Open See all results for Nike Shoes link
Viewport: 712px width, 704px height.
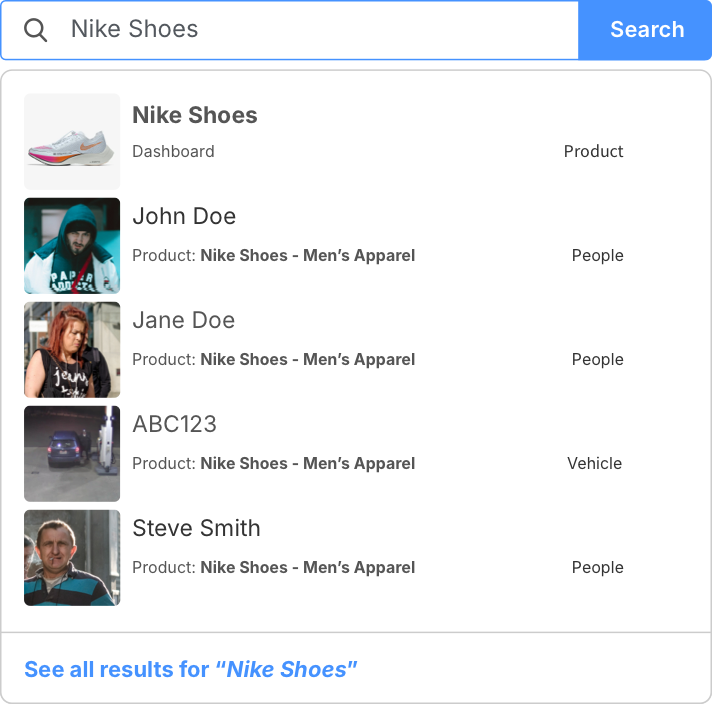click(x=191, y=669)
